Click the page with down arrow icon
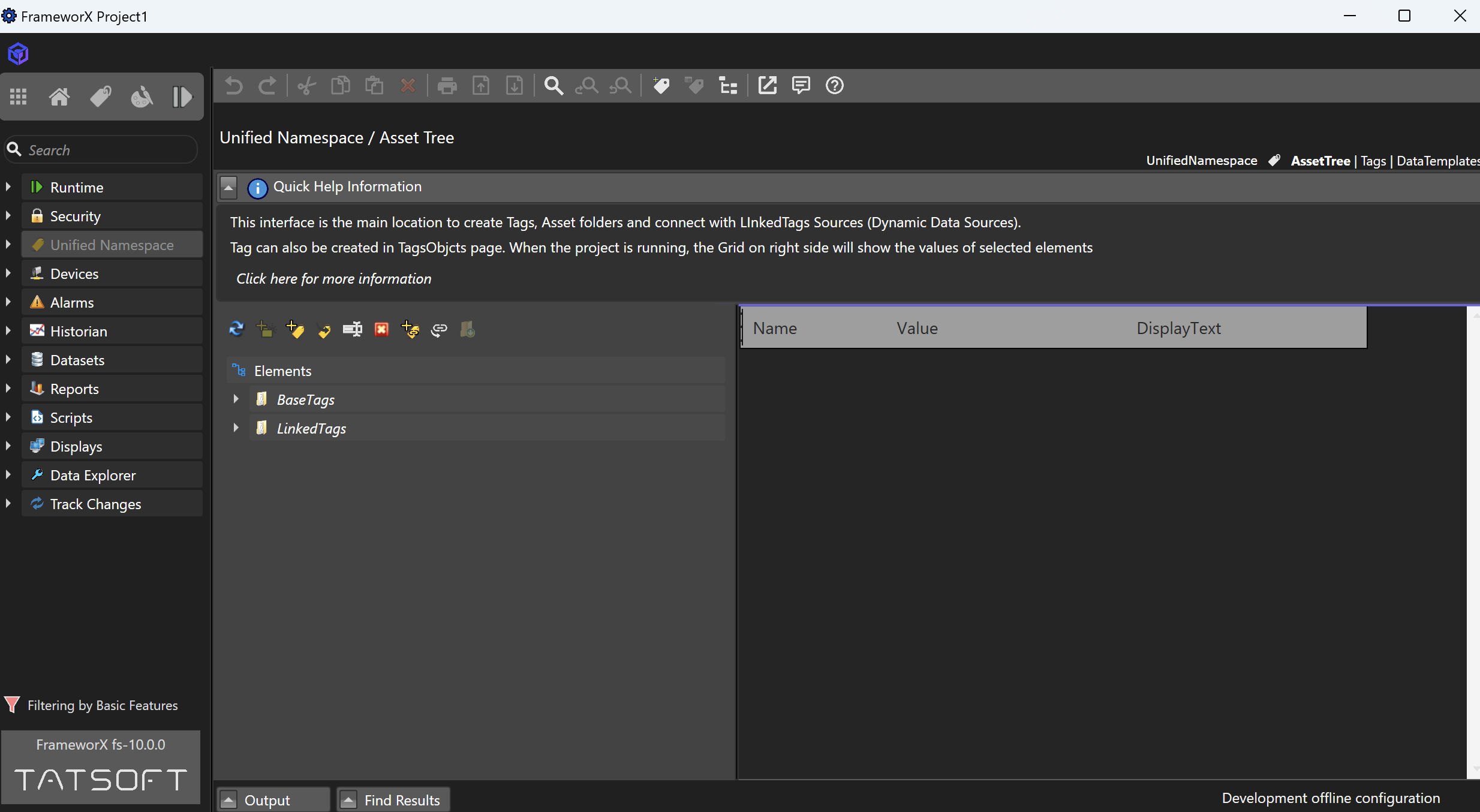The image size is (1480, 812). [515, 86]
